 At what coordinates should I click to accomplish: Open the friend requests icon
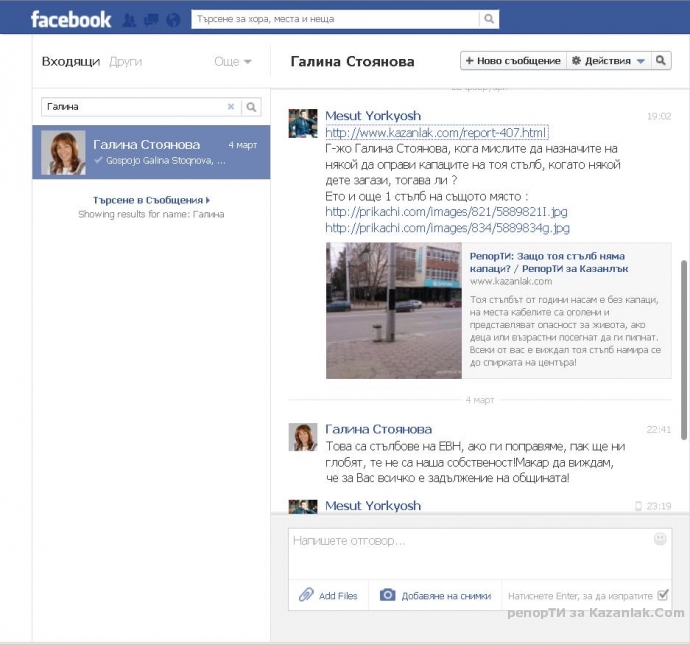click(x=129, y=19)
